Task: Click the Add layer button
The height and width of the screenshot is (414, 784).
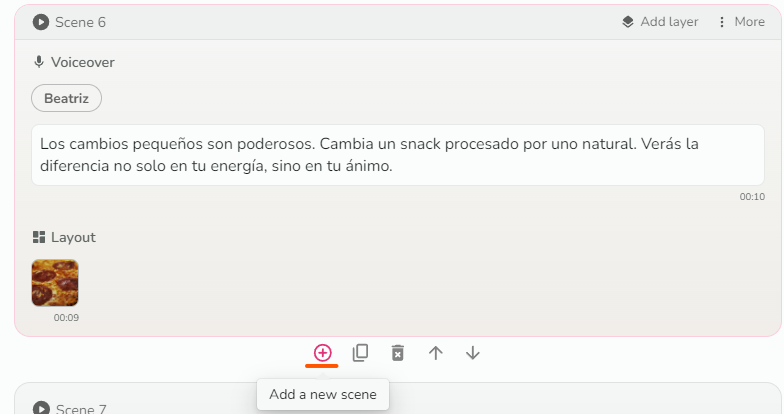Action: [660, 22]
